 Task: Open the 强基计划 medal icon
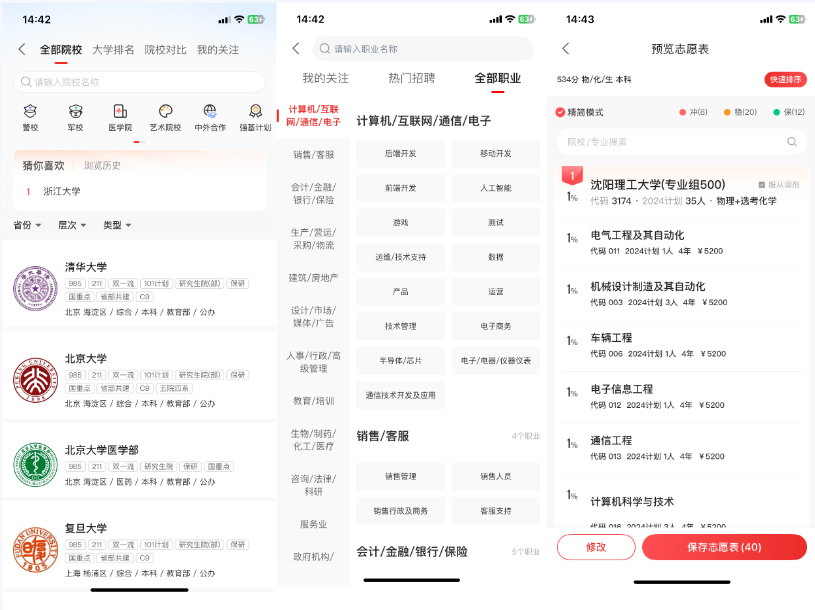tap(255, 111)
